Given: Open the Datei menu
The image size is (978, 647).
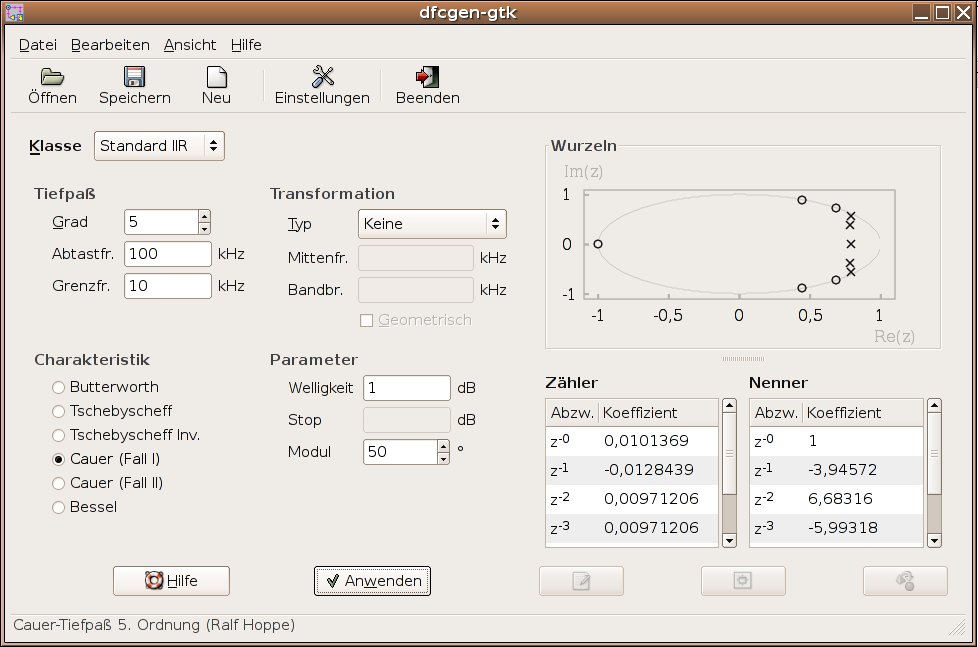Looking at the screenshot, I should coord(38,45).
